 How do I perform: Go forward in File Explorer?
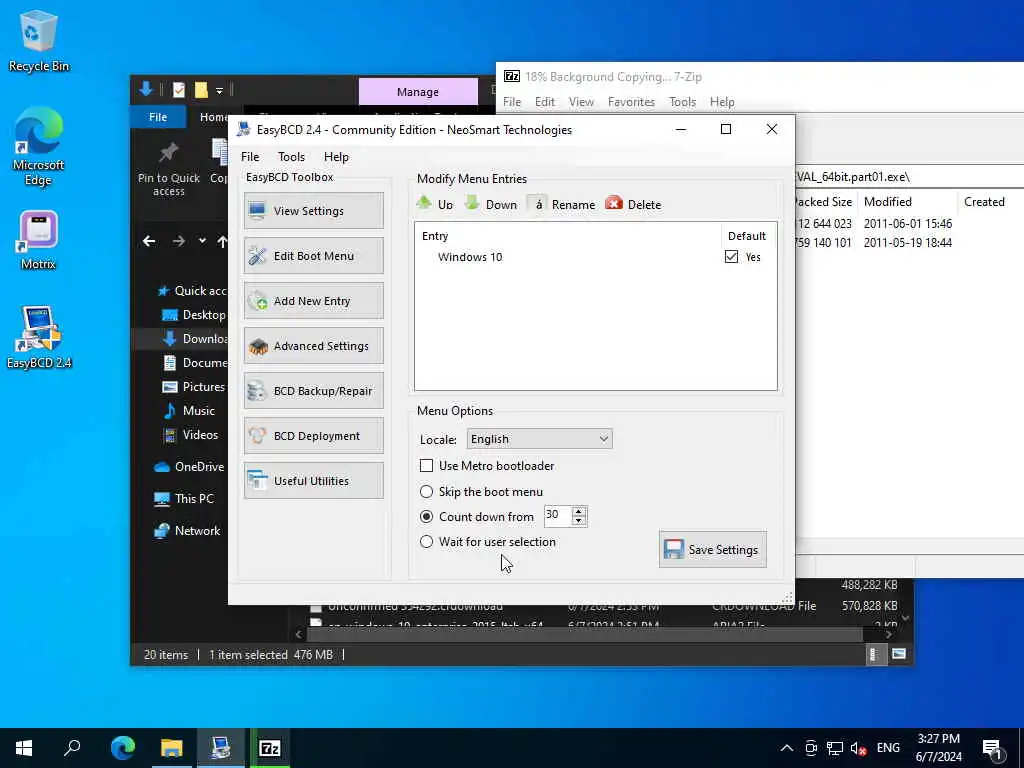pos(178,242)
